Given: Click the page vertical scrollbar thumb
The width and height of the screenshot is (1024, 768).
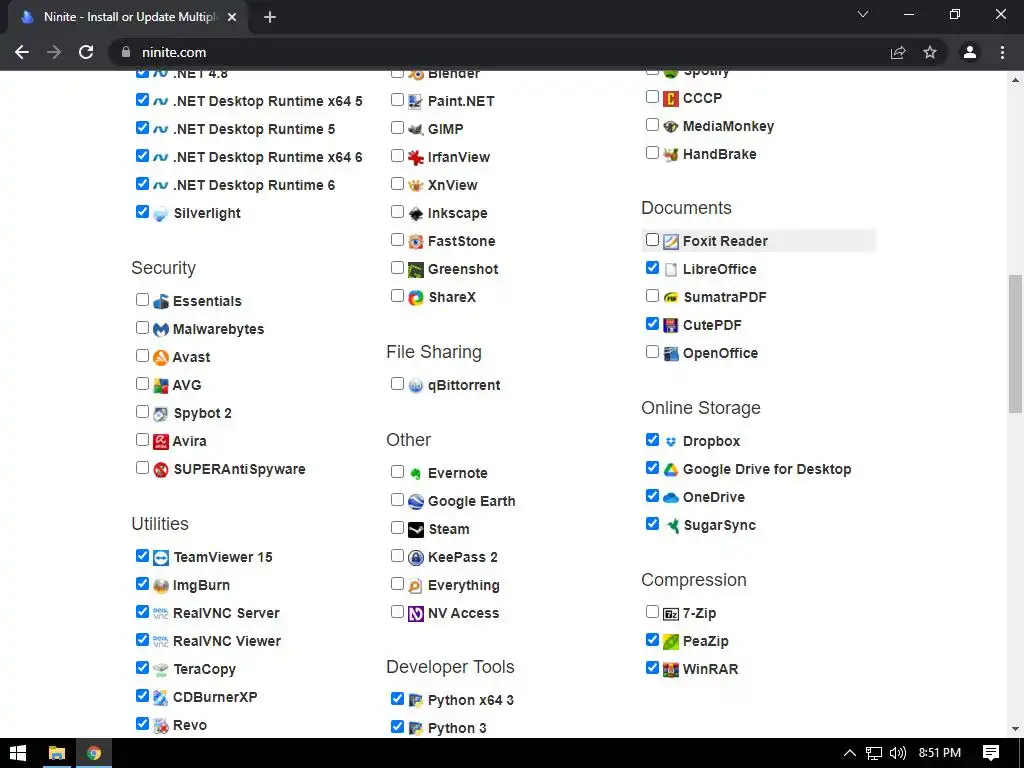Looking at the screenshot, I should click(1015, 344).
